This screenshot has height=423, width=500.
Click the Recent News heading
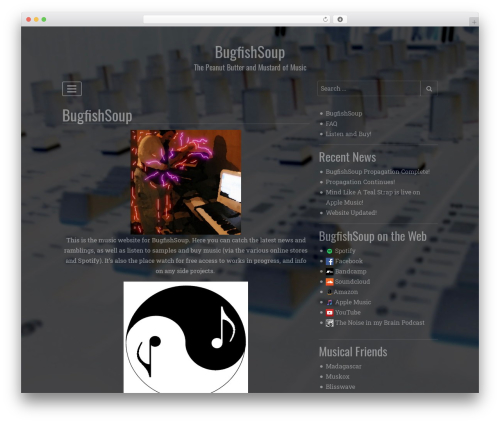[347, 157]
